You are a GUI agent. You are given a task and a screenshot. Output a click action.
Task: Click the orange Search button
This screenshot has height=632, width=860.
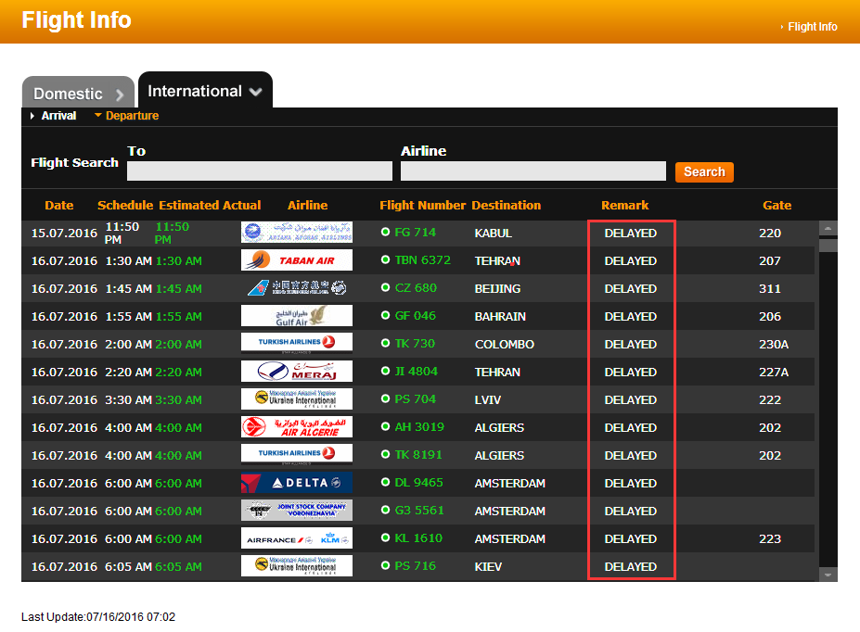[704, 172]
